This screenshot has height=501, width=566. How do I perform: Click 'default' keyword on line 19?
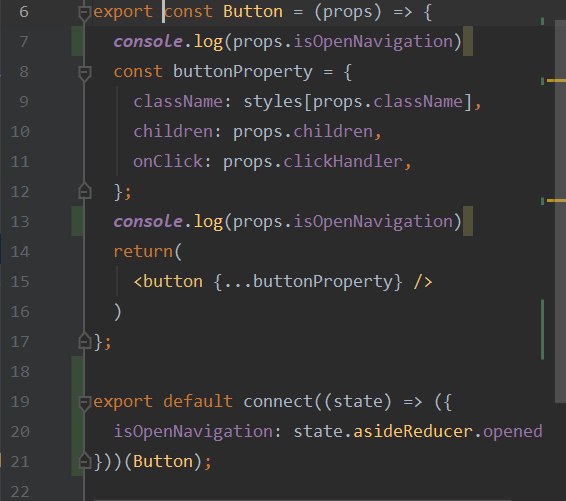[197, 401]
